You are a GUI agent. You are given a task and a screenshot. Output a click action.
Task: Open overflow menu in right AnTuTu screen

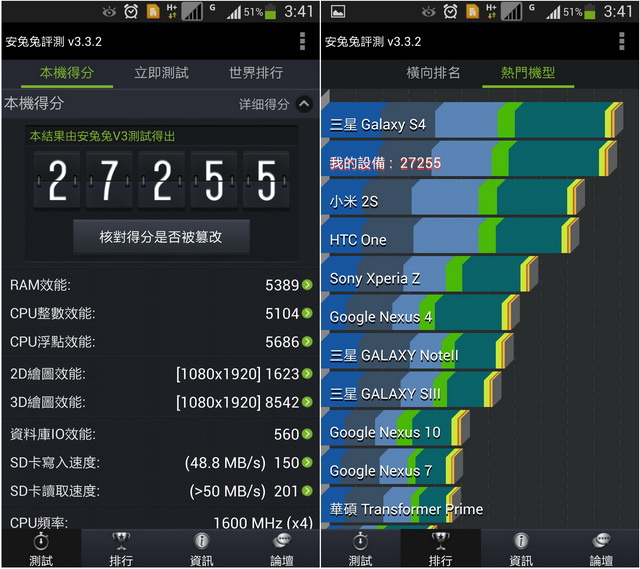pyautogui.click(x=621, y=41)
